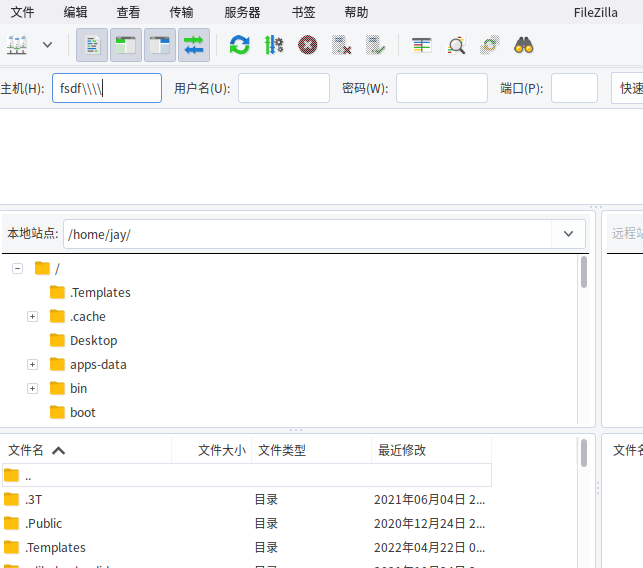Click local tree vertical scrollbar
This screenshot has width=643, height=568.
584,272
